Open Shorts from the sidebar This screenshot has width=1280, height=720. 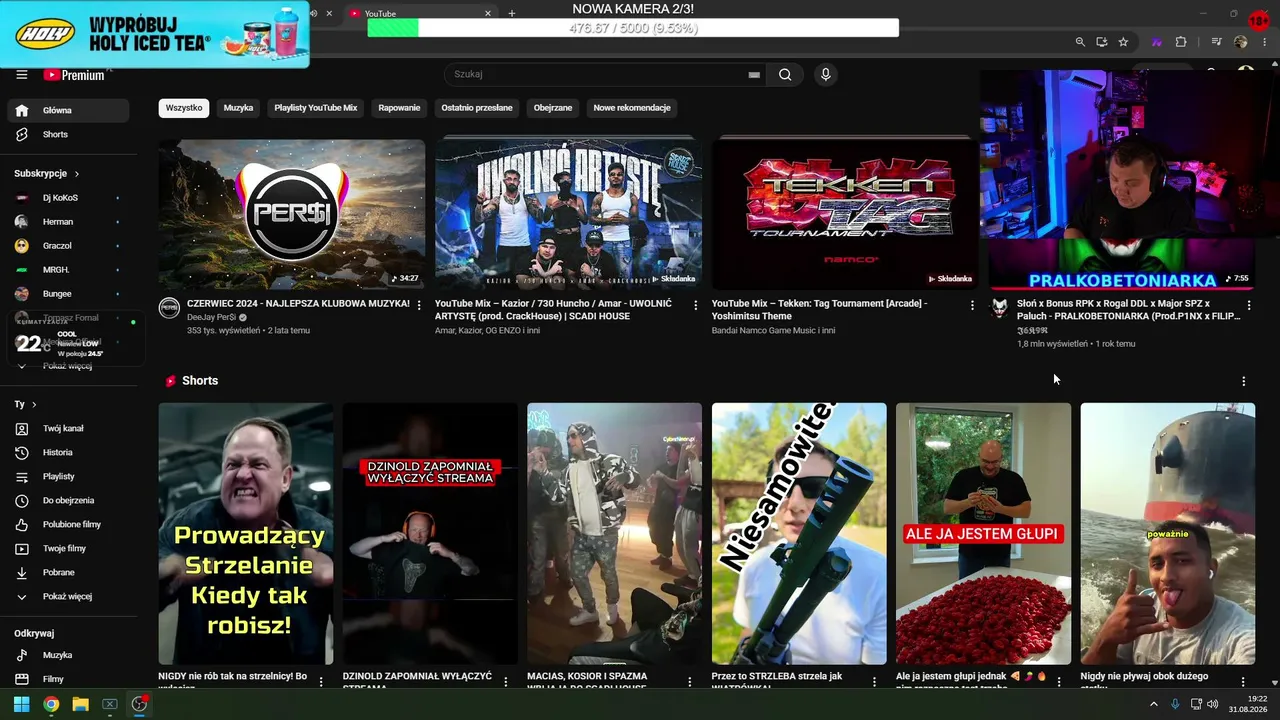(x=68, y=134)
